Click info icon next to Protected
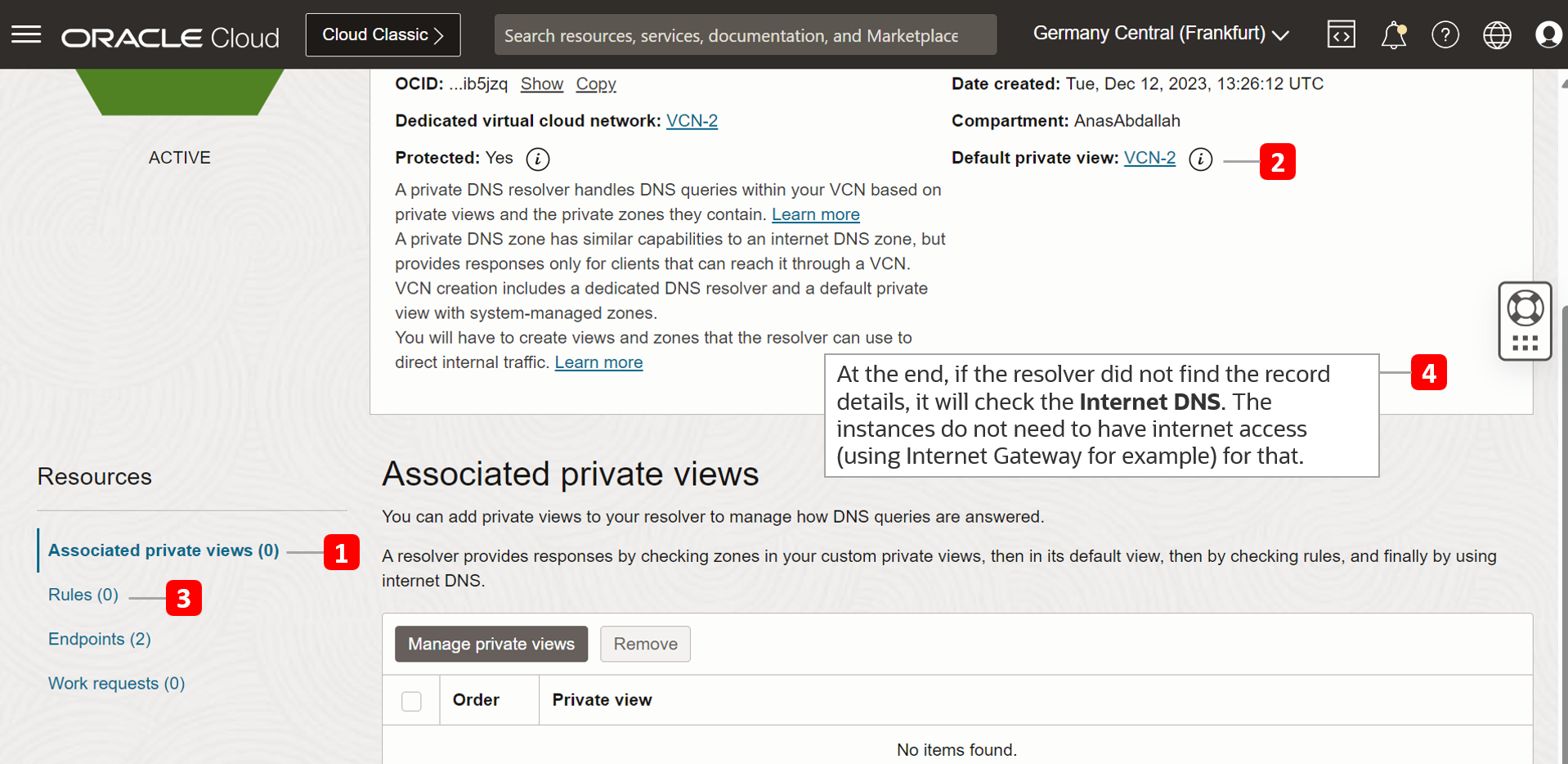The image size is (1568, 764). click(x=537, y=159)
